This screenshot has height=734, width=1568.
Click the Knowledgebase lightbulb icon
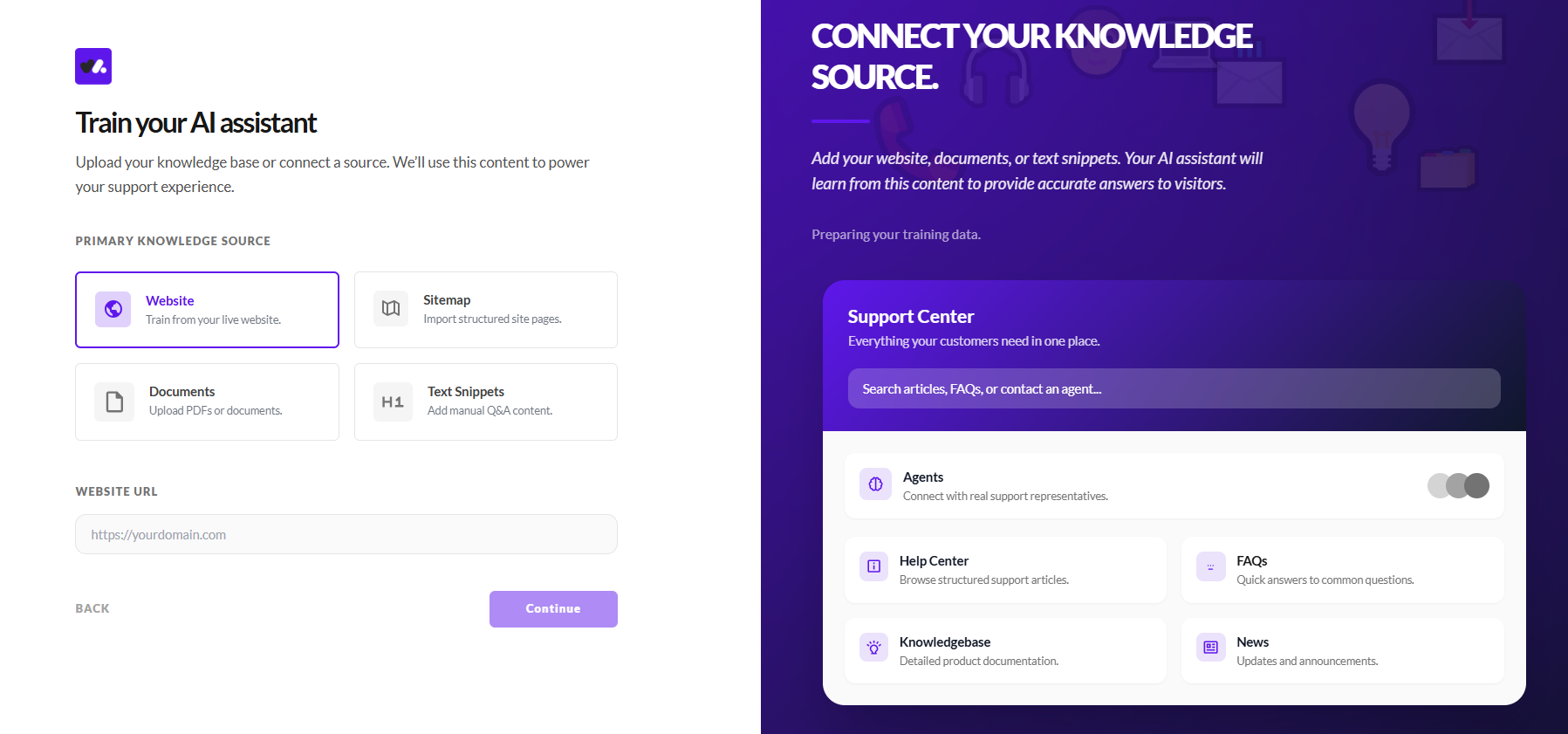point(873,648)
